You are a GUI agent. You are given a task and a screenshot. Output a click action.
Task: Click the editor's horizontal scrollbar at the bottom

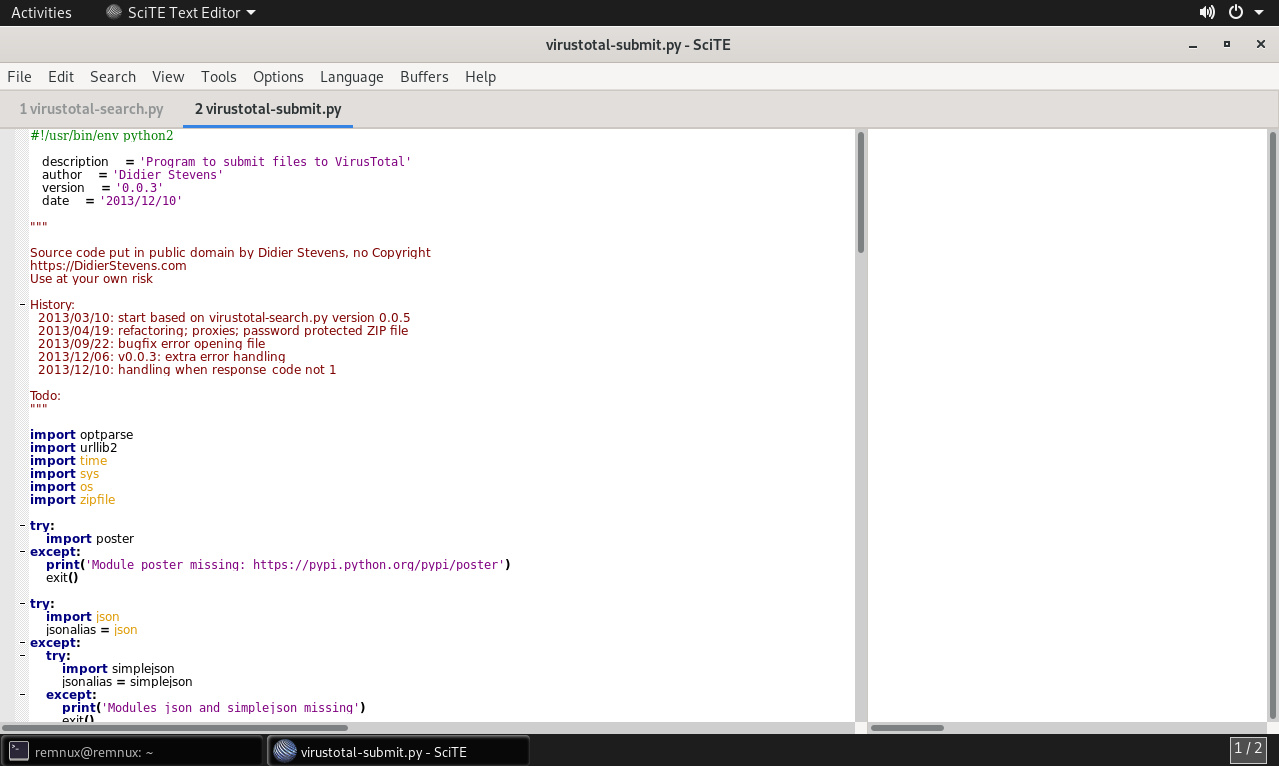coord(176,728)
